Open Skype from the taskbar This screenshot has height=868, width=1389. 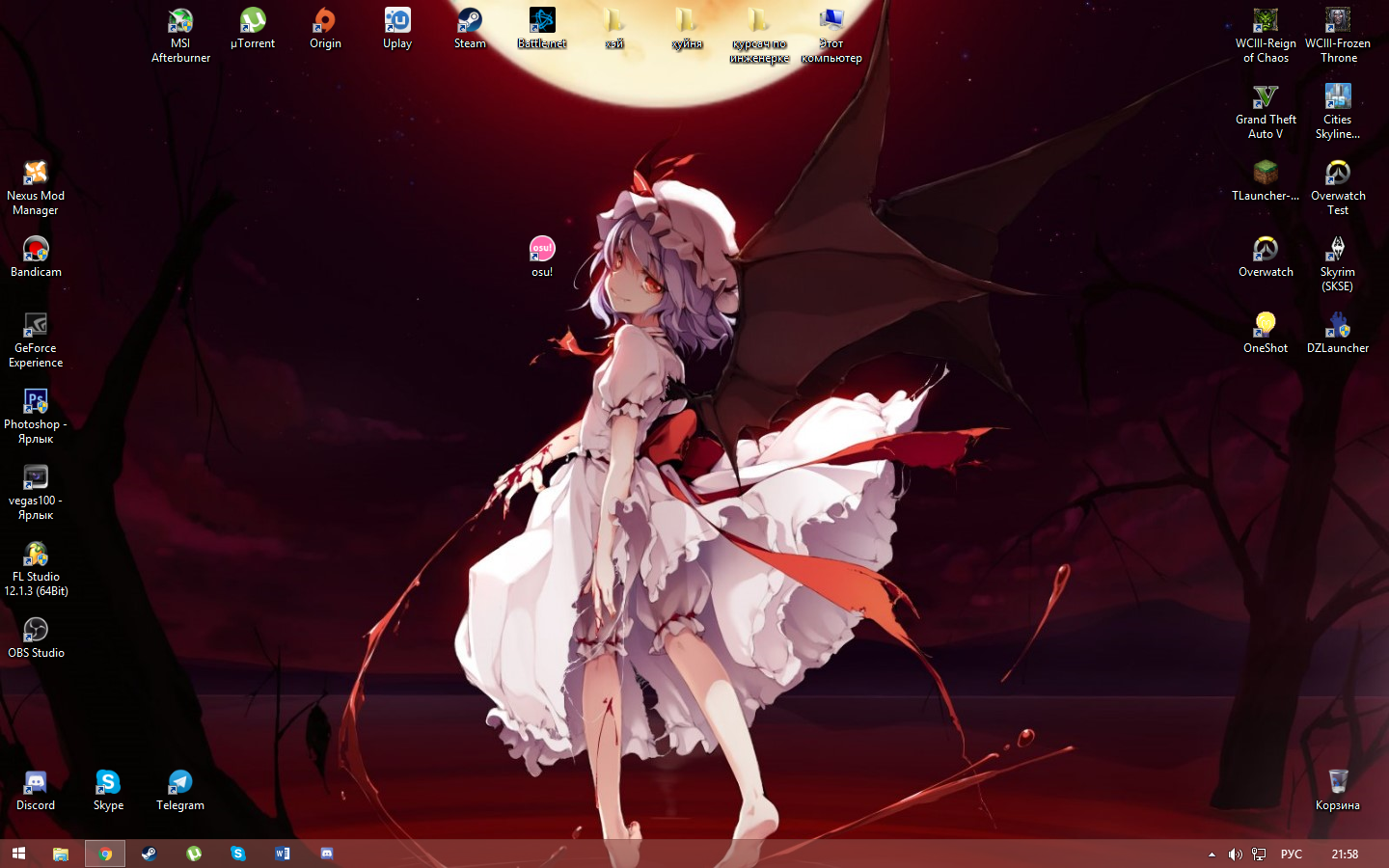[x=238, y=854]
